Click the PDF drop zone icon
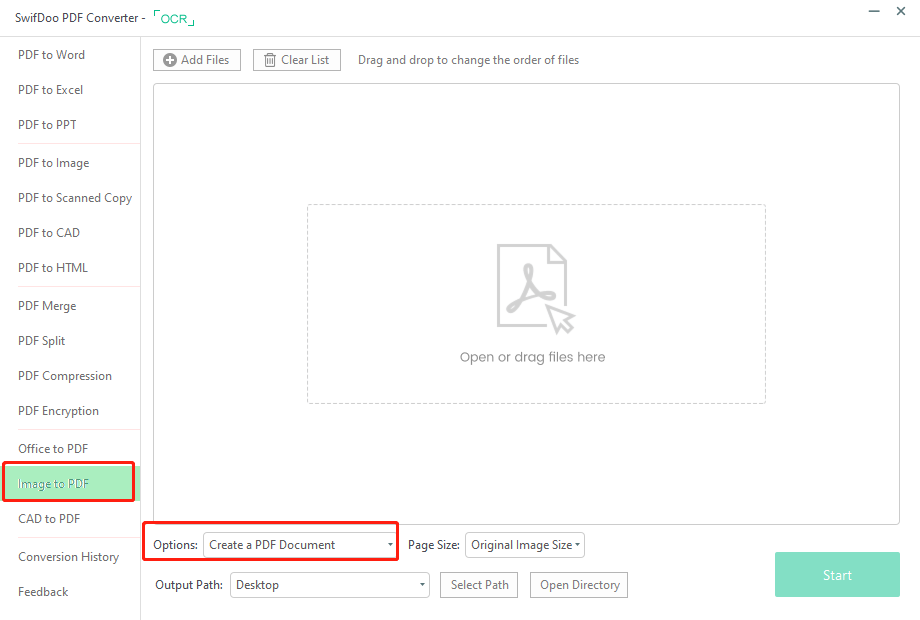 [x=535, y=289]
